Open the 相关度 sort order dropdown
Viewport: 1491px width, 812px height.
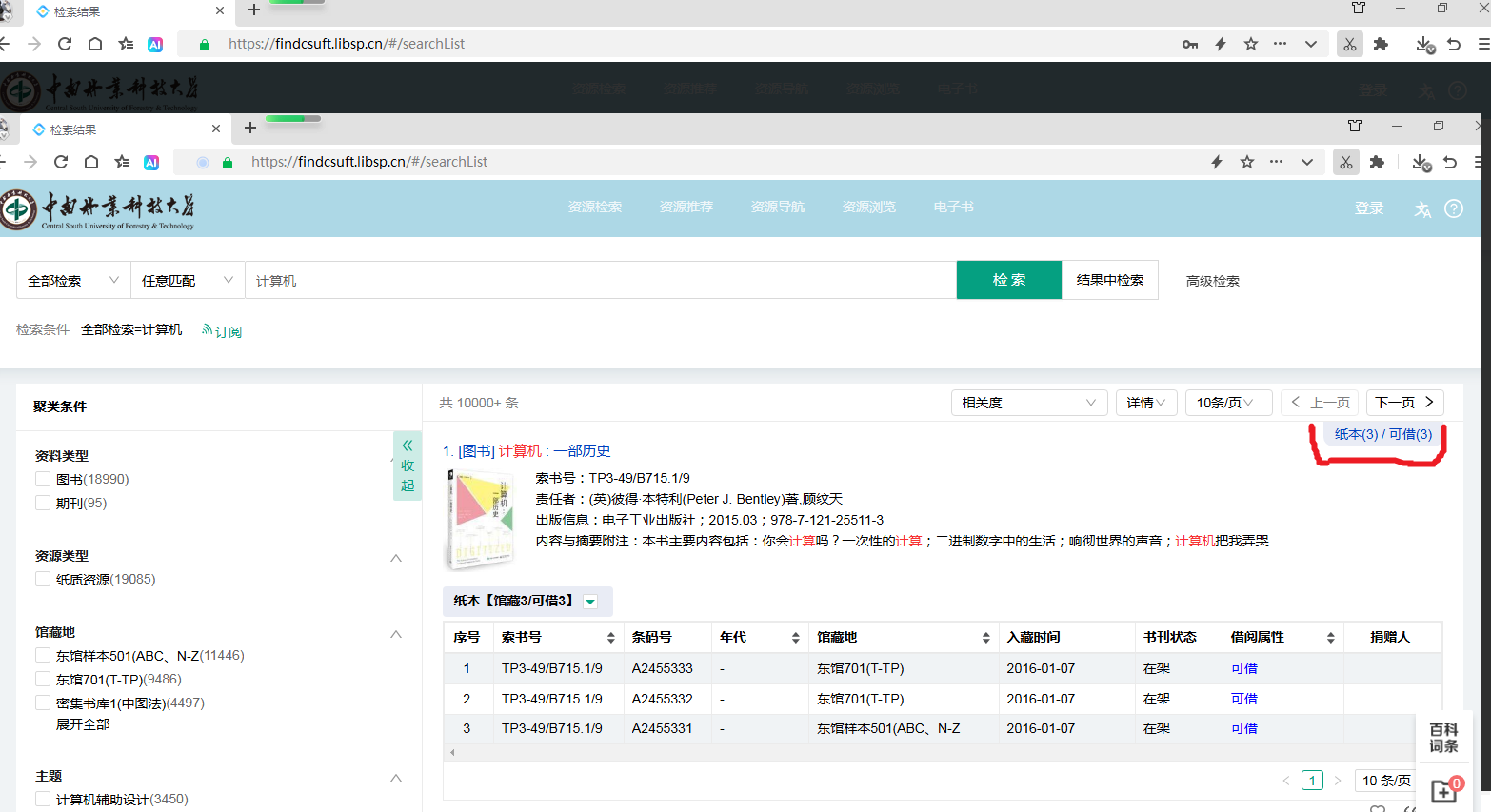point(1028,402)
